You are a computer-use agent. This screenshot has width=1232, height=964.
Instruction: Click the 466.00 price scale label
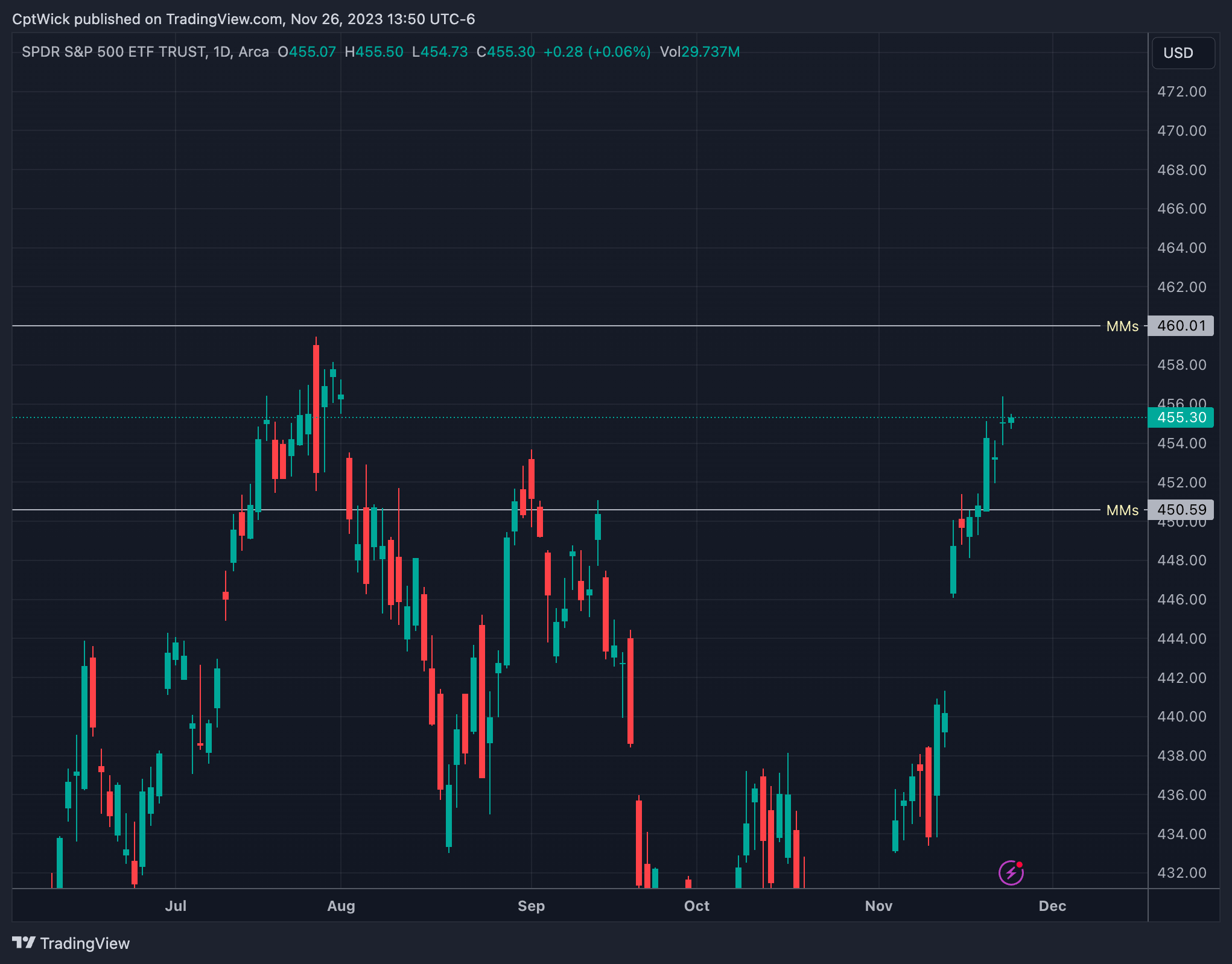pos(1182,209)
